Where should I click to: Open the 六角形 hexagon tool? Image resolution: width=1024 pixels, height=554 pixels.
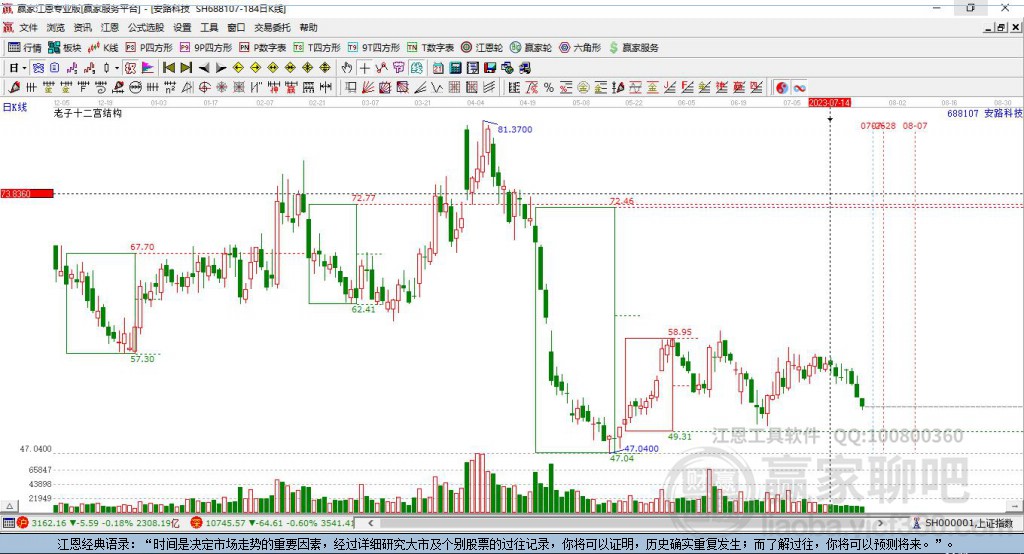580,48
